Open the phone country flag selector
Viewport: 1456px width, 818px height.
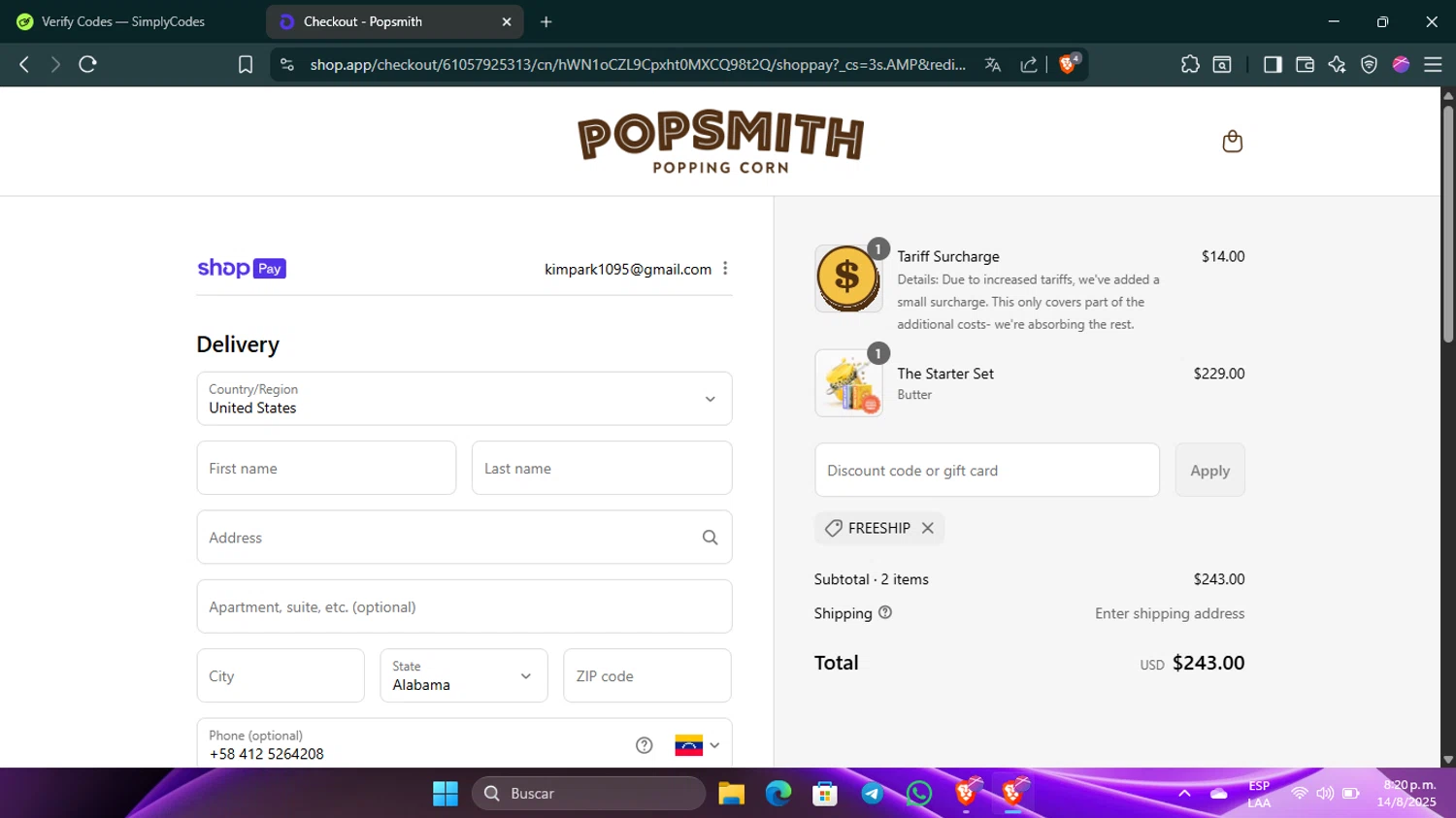(697, 745)
